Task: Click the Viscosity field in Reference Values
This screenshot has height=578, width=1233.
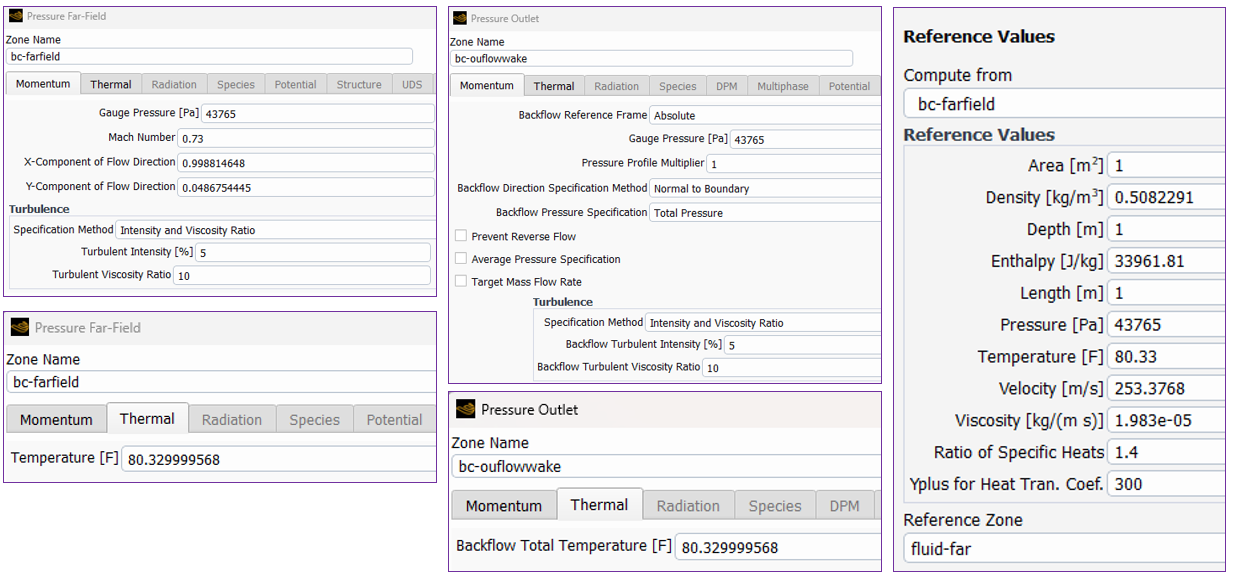Action: (x=1166, y=421)
